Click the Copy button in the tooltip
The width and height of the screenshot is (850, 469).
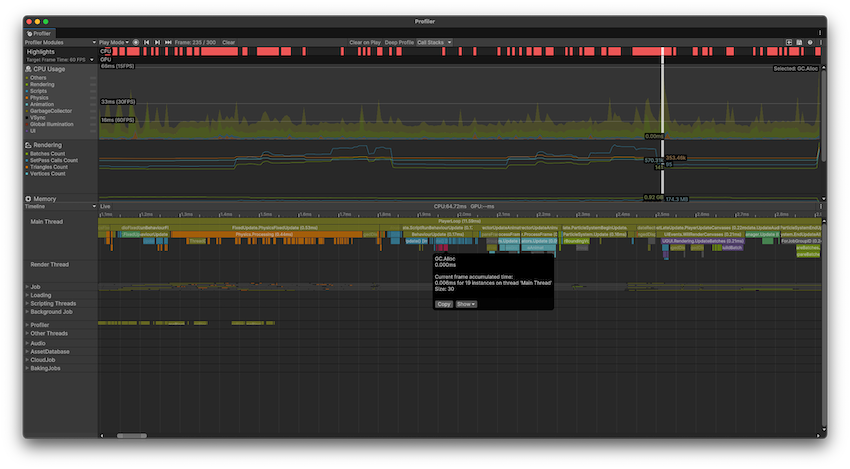[x=444, y=304]
